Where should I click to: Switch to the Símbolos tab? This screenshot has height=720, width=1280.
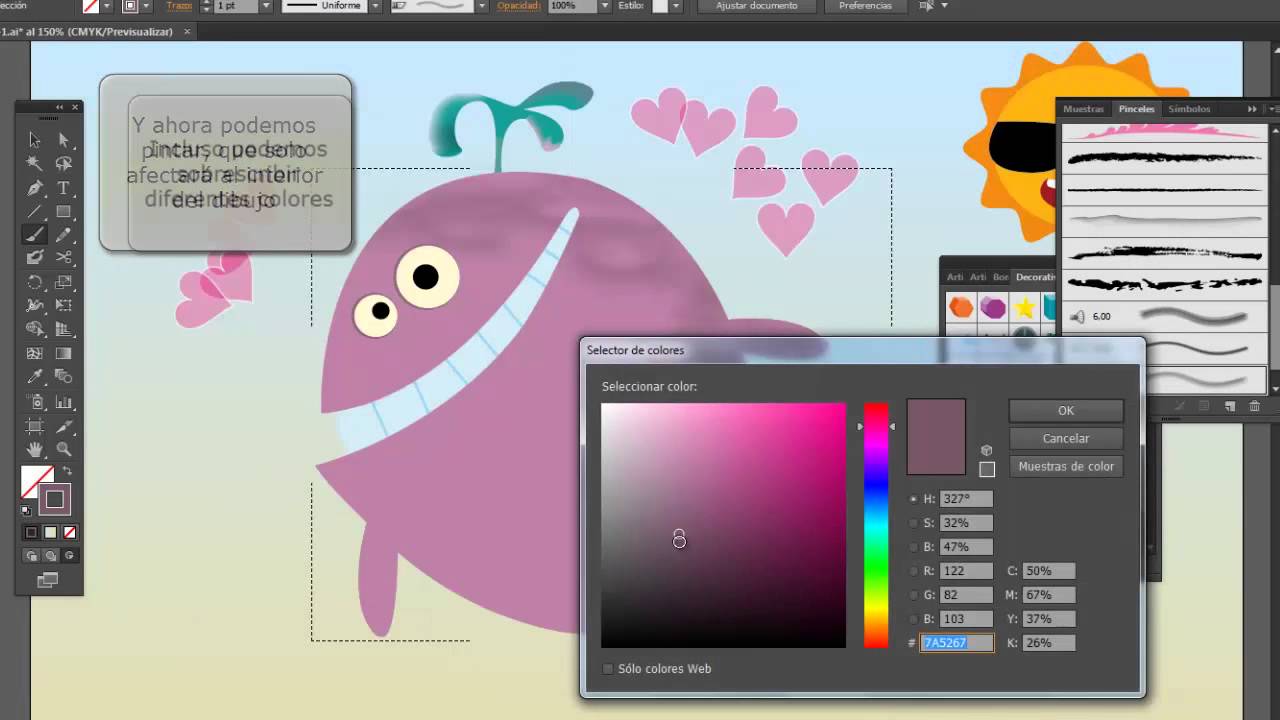point(1189,109)
